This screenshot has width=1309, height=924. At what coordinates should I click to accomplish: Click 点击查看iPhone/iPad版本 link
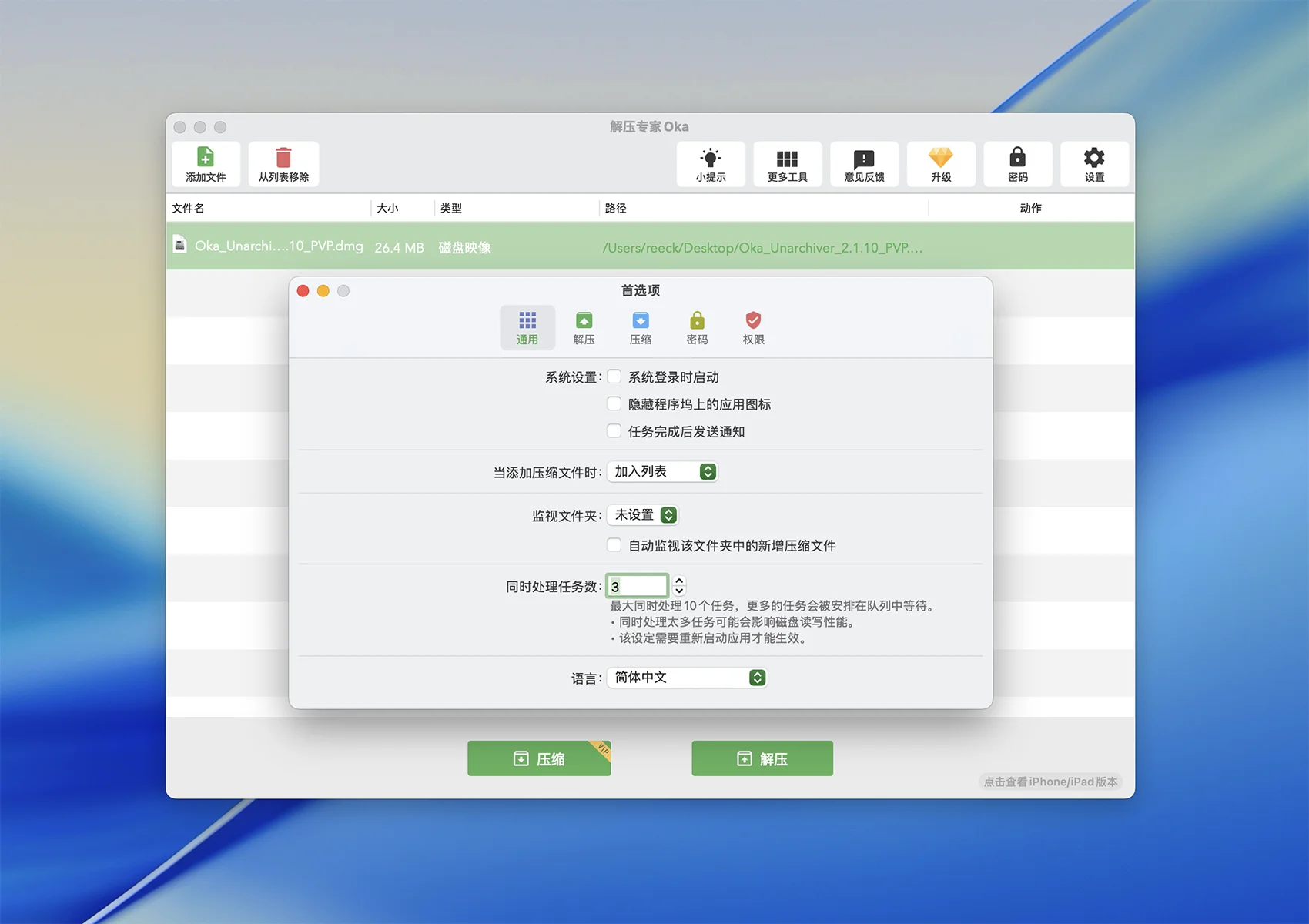pos(1050,782)
